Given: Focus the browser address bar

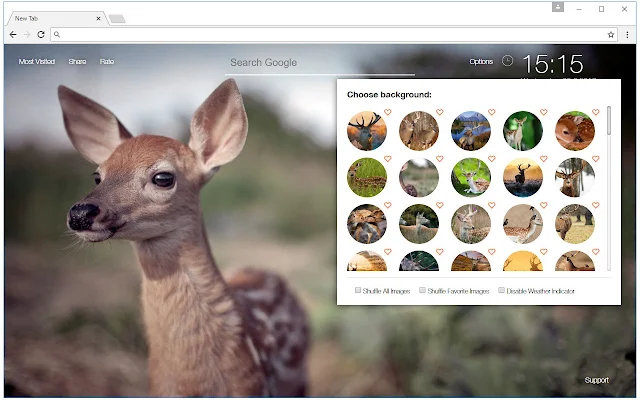Looking at the screenshot, I should point(333,35).
